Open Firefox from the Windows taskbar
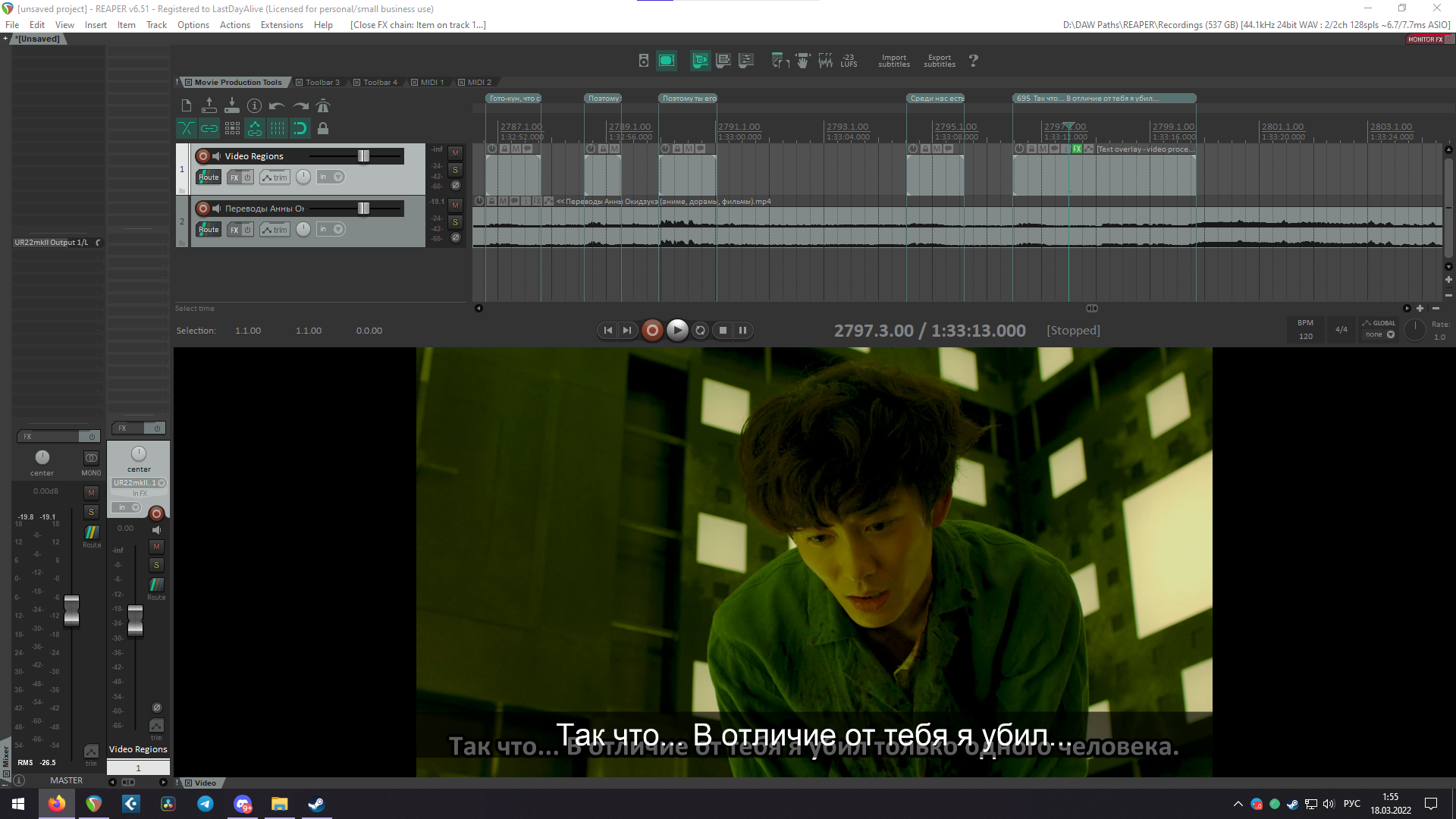The image size is (1456, 819). tap(57, 804)
